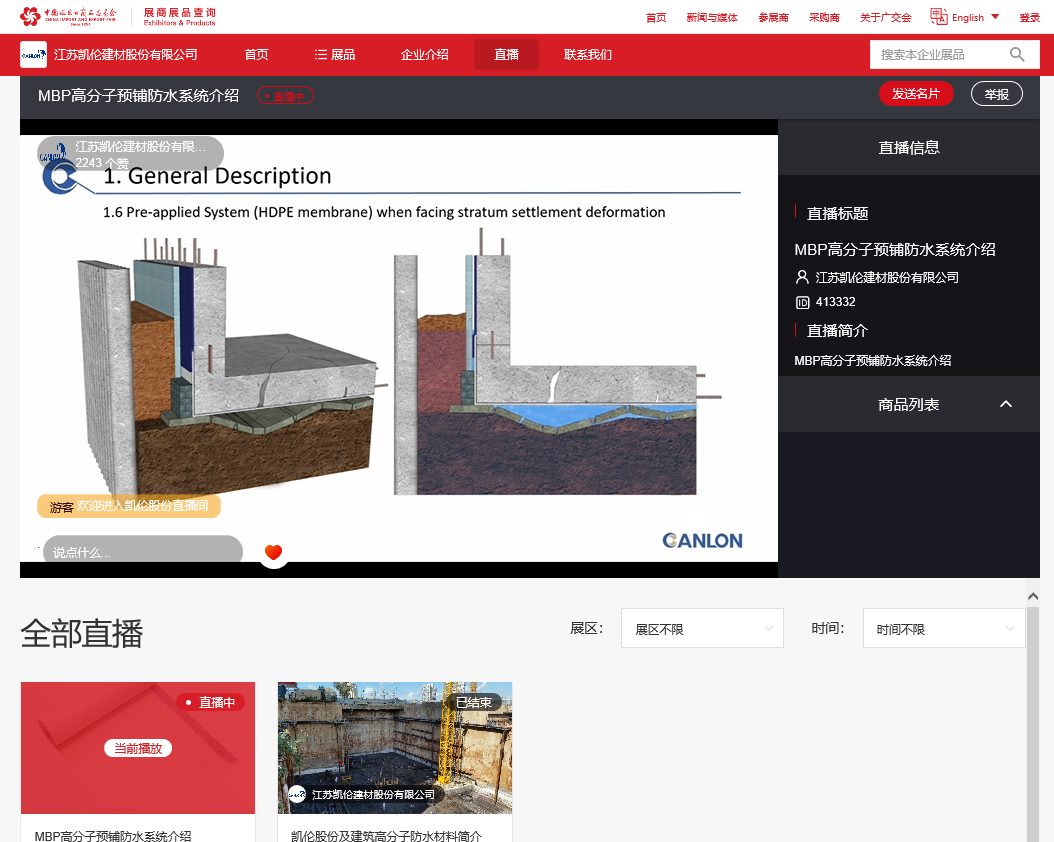Open the 时间不限 dropdown

pyautogui.click(x=944, y=628)
